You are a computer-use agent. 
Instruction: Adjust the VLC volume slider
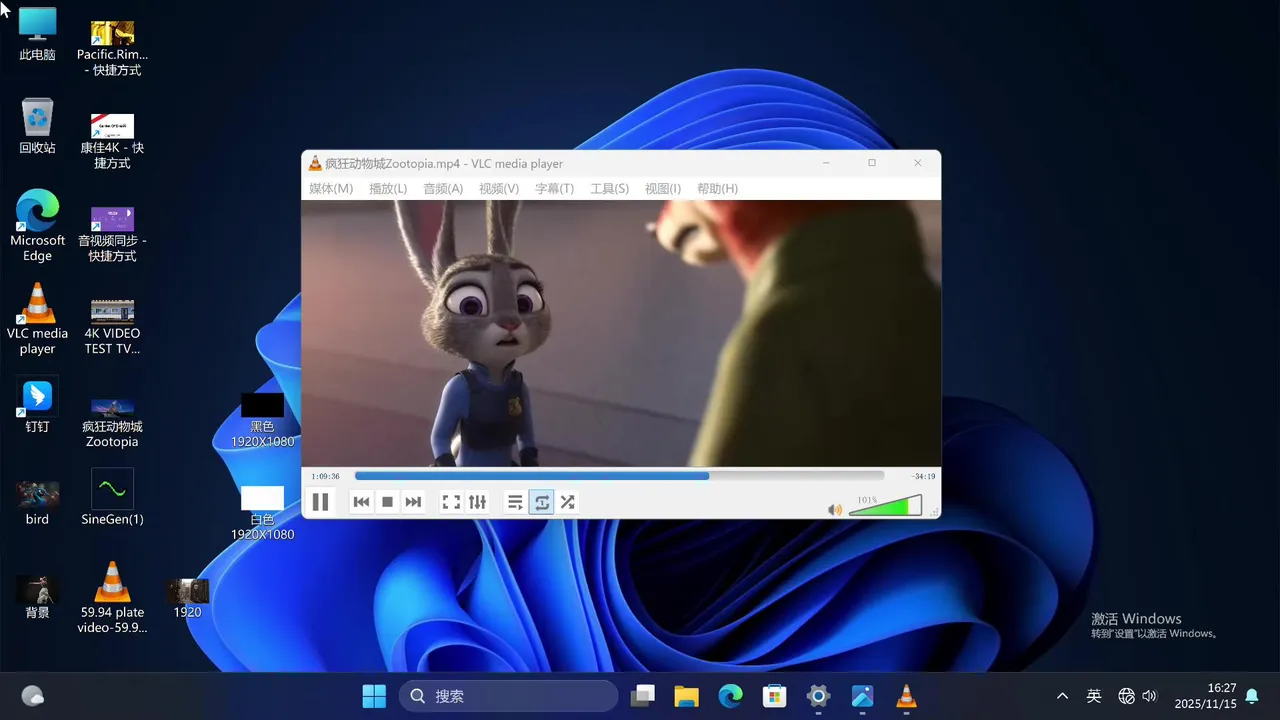[885, 506]
